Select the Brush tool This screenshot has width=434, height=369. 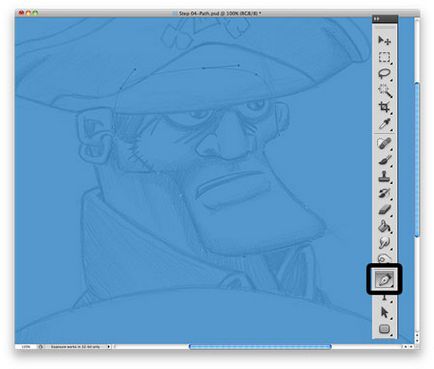click(x=384, y=160)
